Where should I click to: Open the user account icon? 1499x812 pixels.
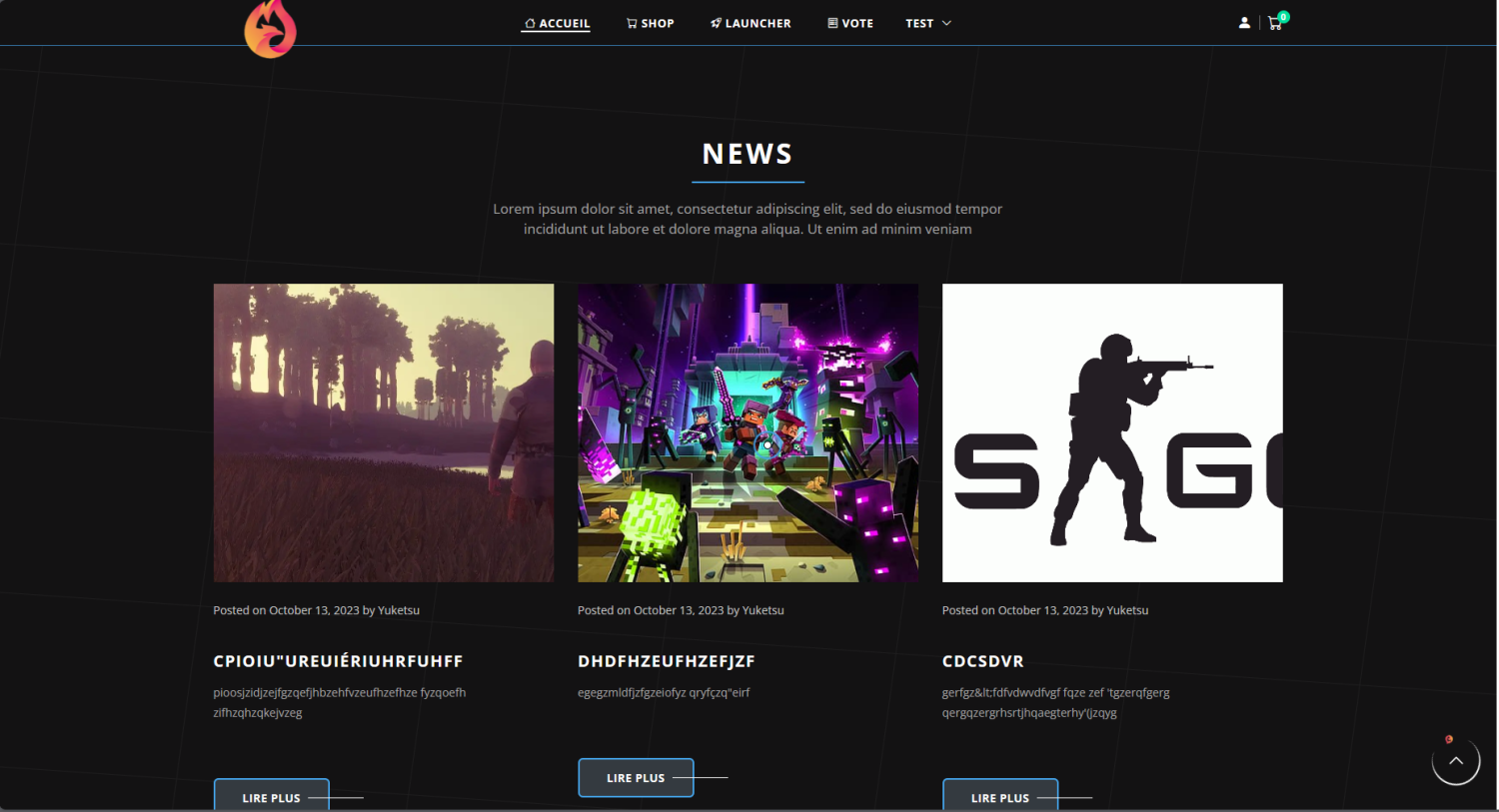coord(1244,23)
